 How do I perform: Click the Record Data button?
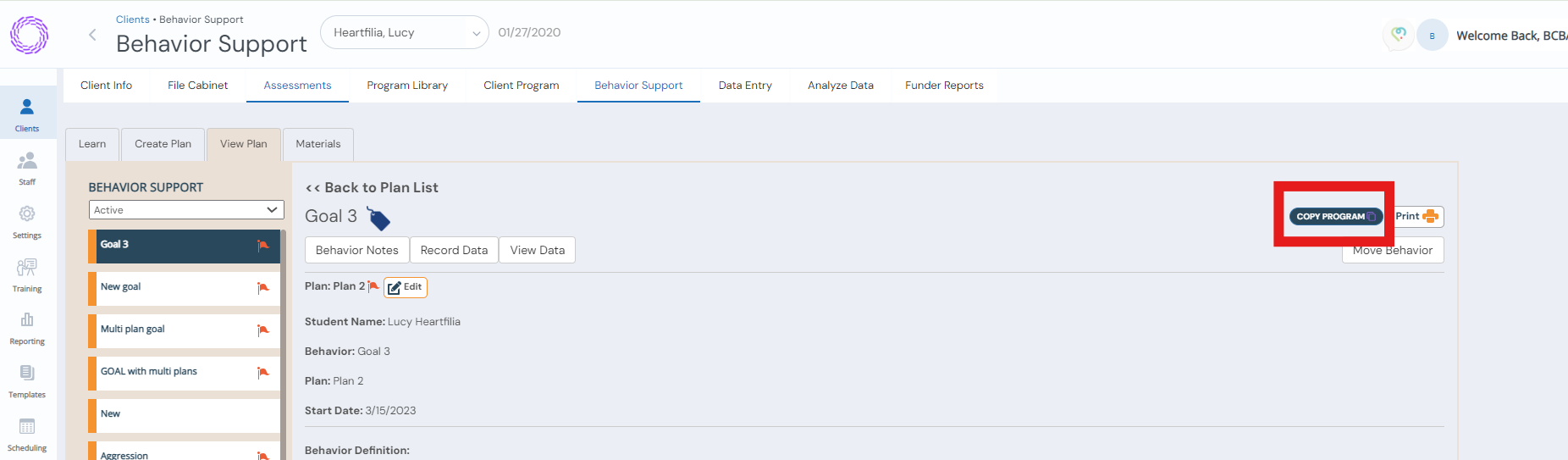[x=454, y=251]
